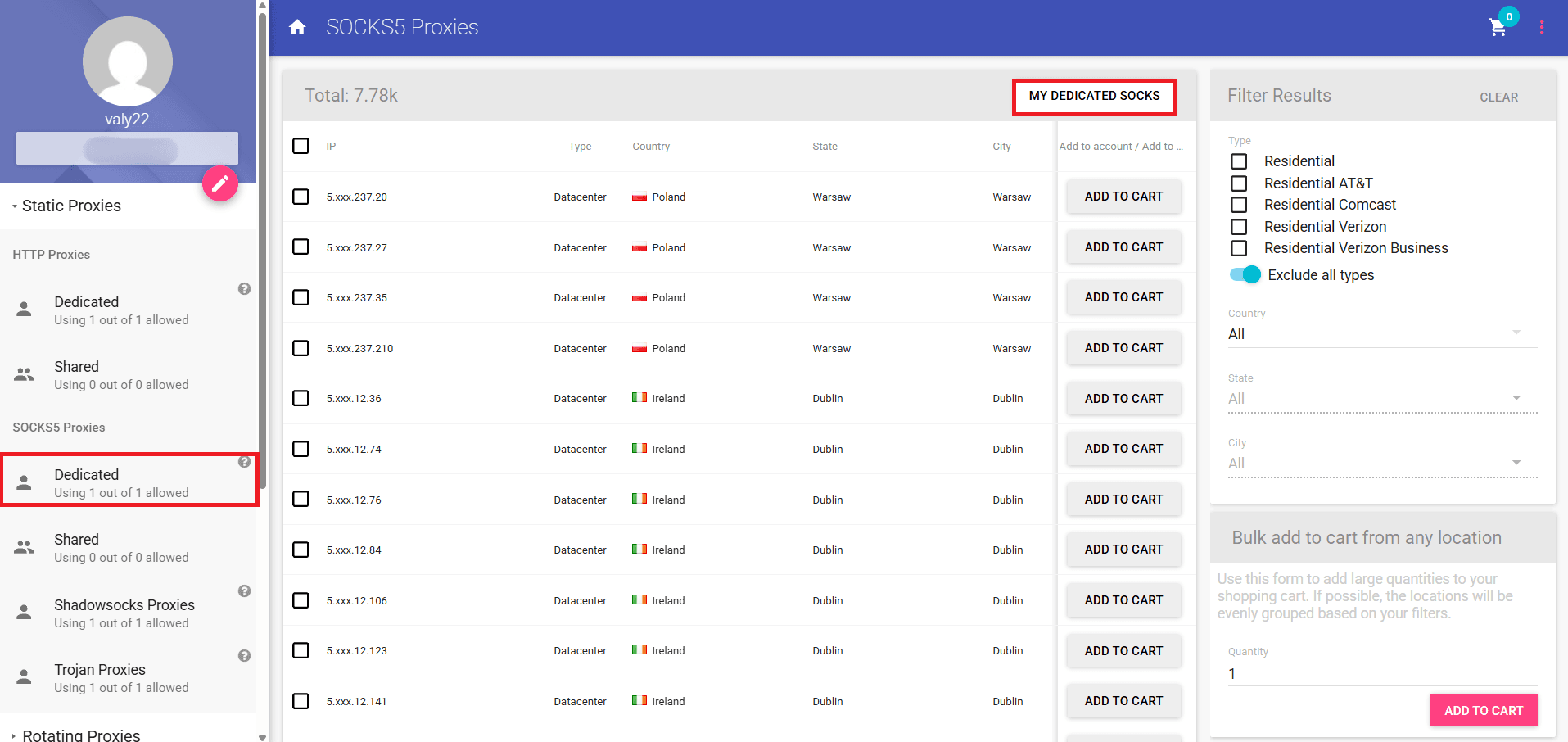Image resolution: width=1568 pixels, height=742 pixels.
Task: Click help icon beside HTTP Dedicated
Action: tap(244, 289)
